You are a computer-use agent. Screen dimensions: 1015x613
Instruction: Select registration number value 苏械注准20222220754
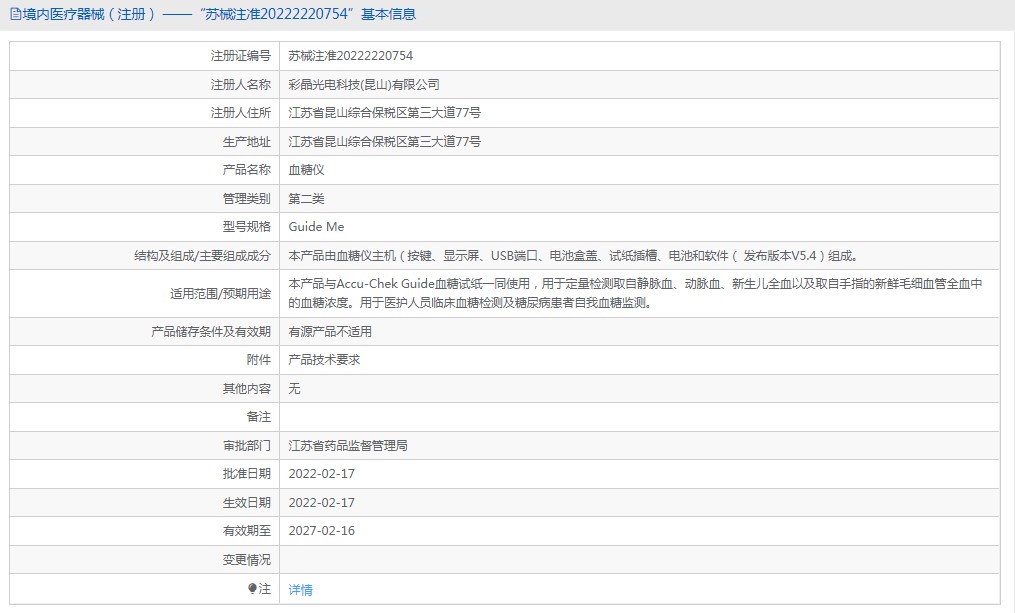click(x=350, y=56)
